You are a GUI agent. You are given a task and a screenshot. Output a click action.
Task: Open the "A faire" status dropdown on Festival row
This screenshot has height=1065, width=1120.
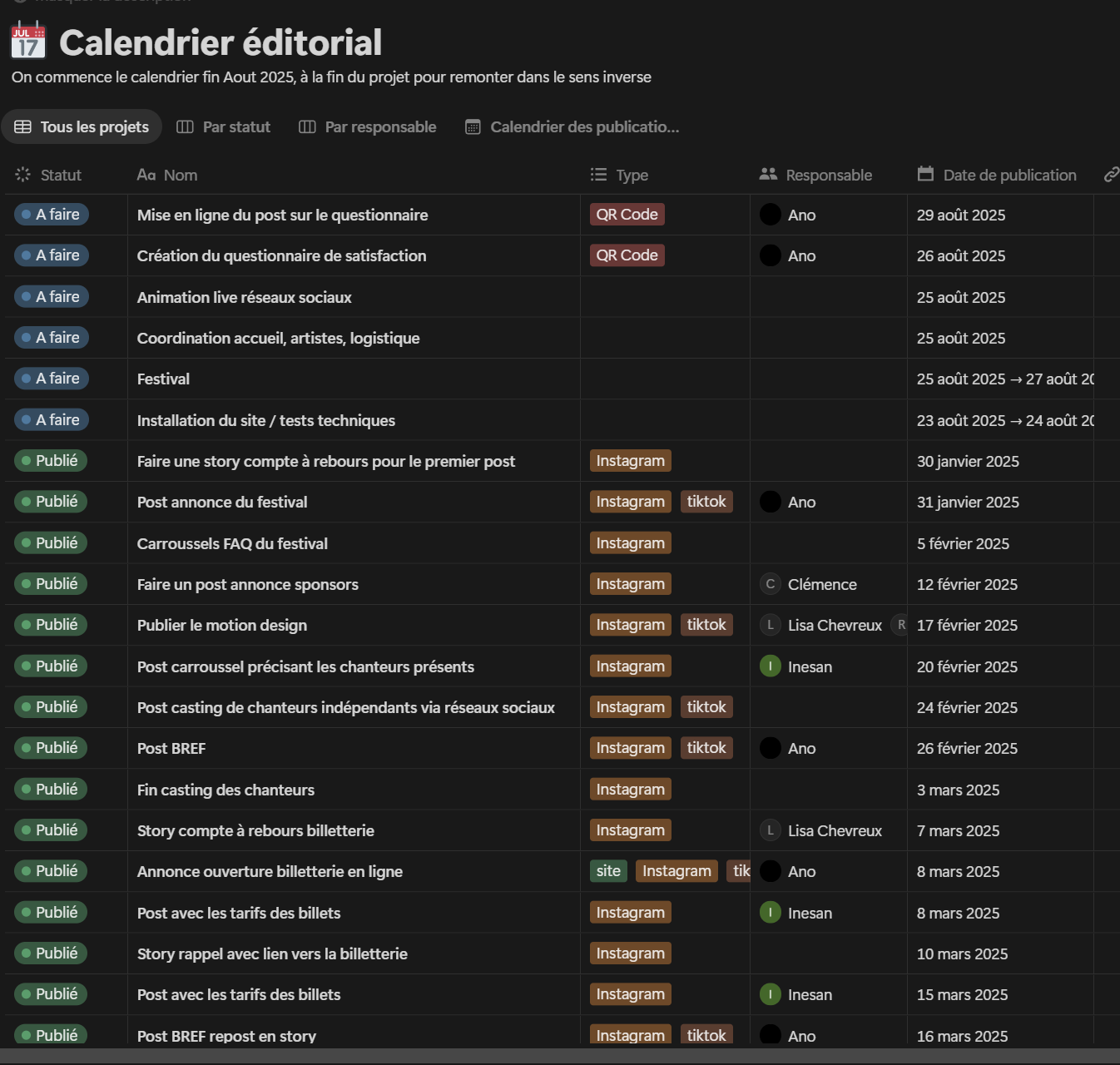click(51, 379)
